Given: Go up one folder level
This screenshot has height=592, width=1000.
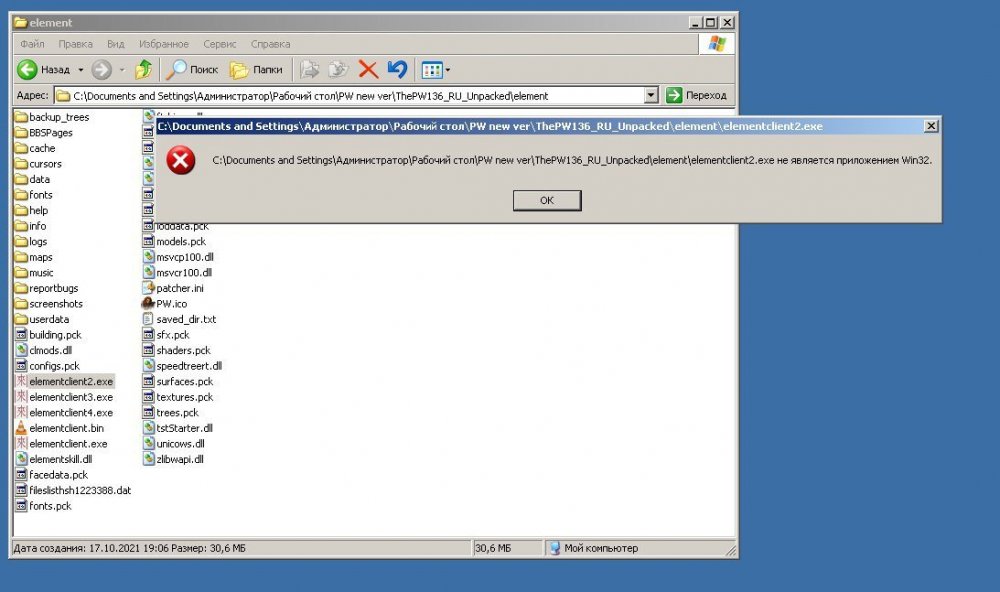Looking at the screenshot, I should (x=143, y=70).
